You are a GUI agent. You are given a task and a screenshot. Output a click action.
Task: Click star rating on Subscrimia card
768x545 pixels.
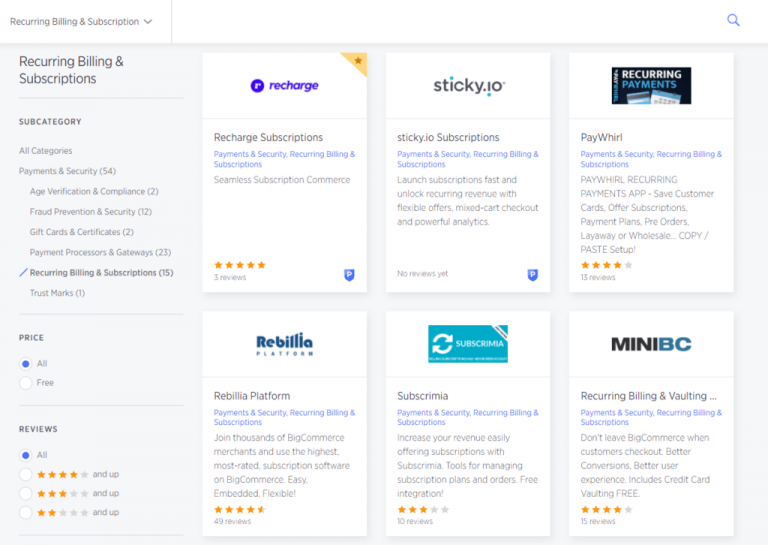tap(423, 509)
